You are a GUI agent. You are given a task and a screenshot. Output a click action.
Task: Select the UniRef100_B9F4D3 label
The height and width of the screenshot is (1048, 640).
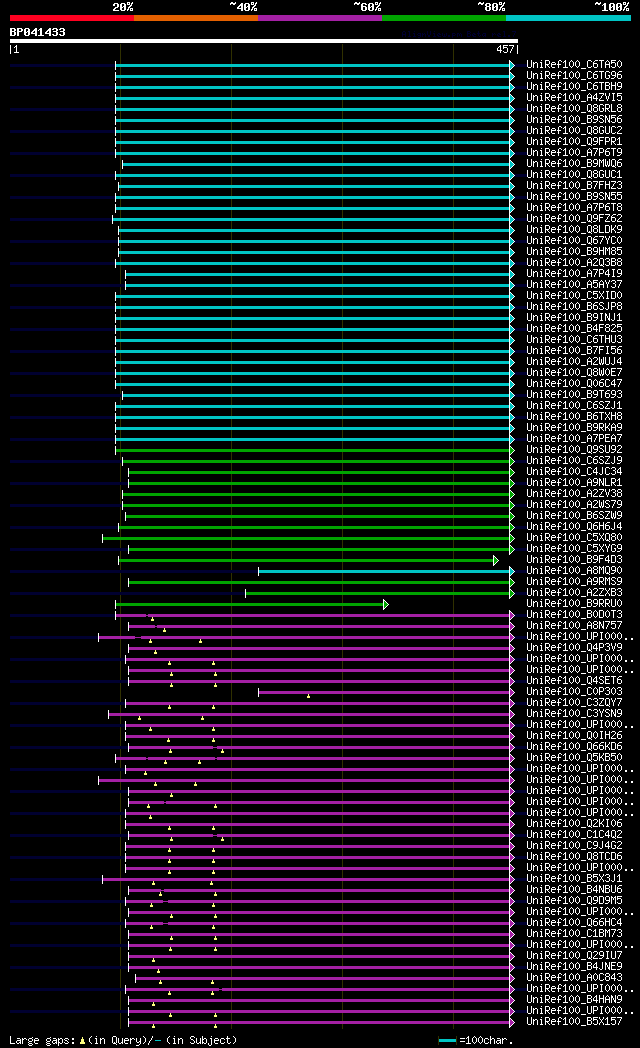point(574,559)
